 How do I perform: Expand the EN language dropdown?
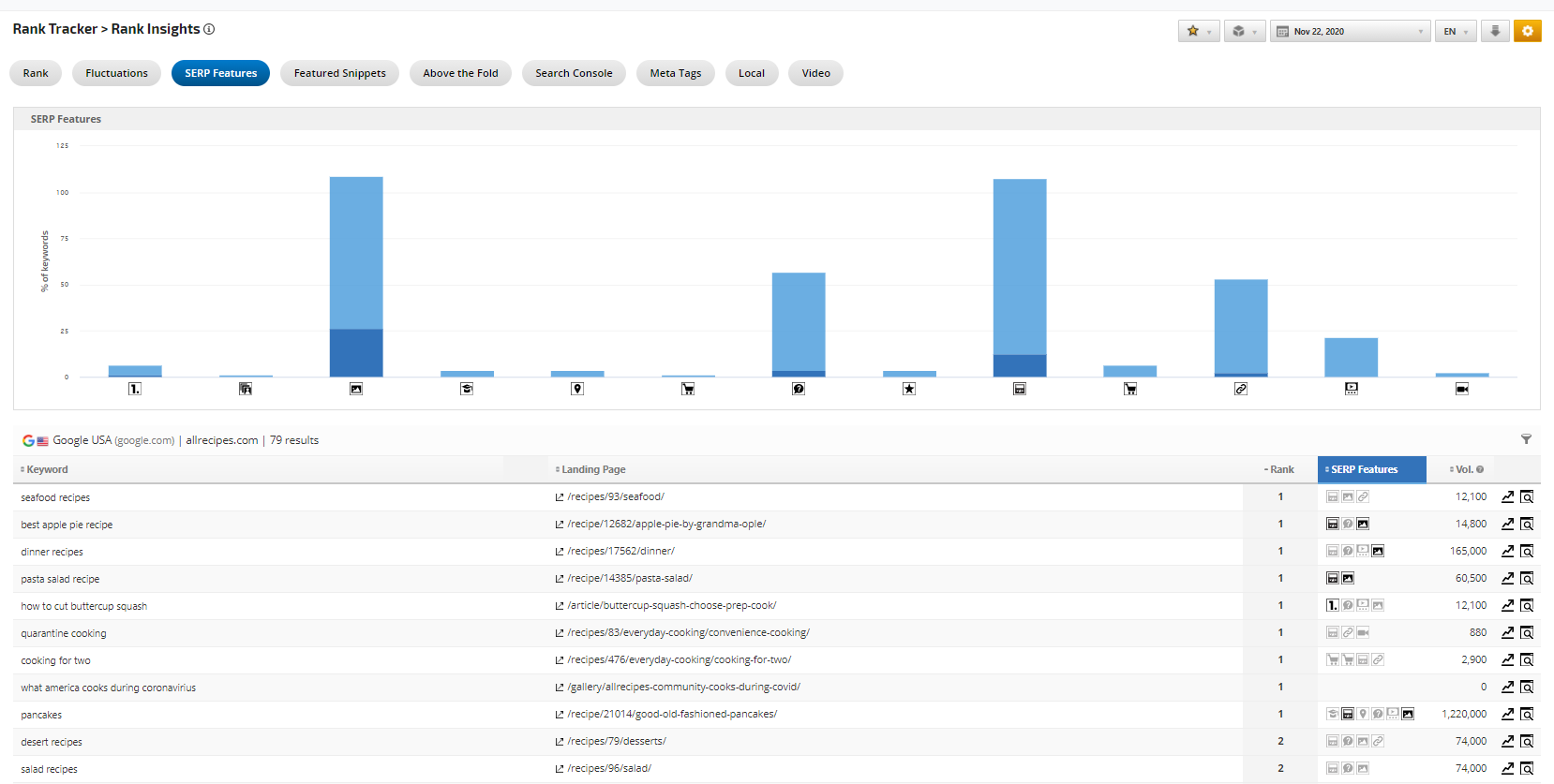tap(1455, 31)
